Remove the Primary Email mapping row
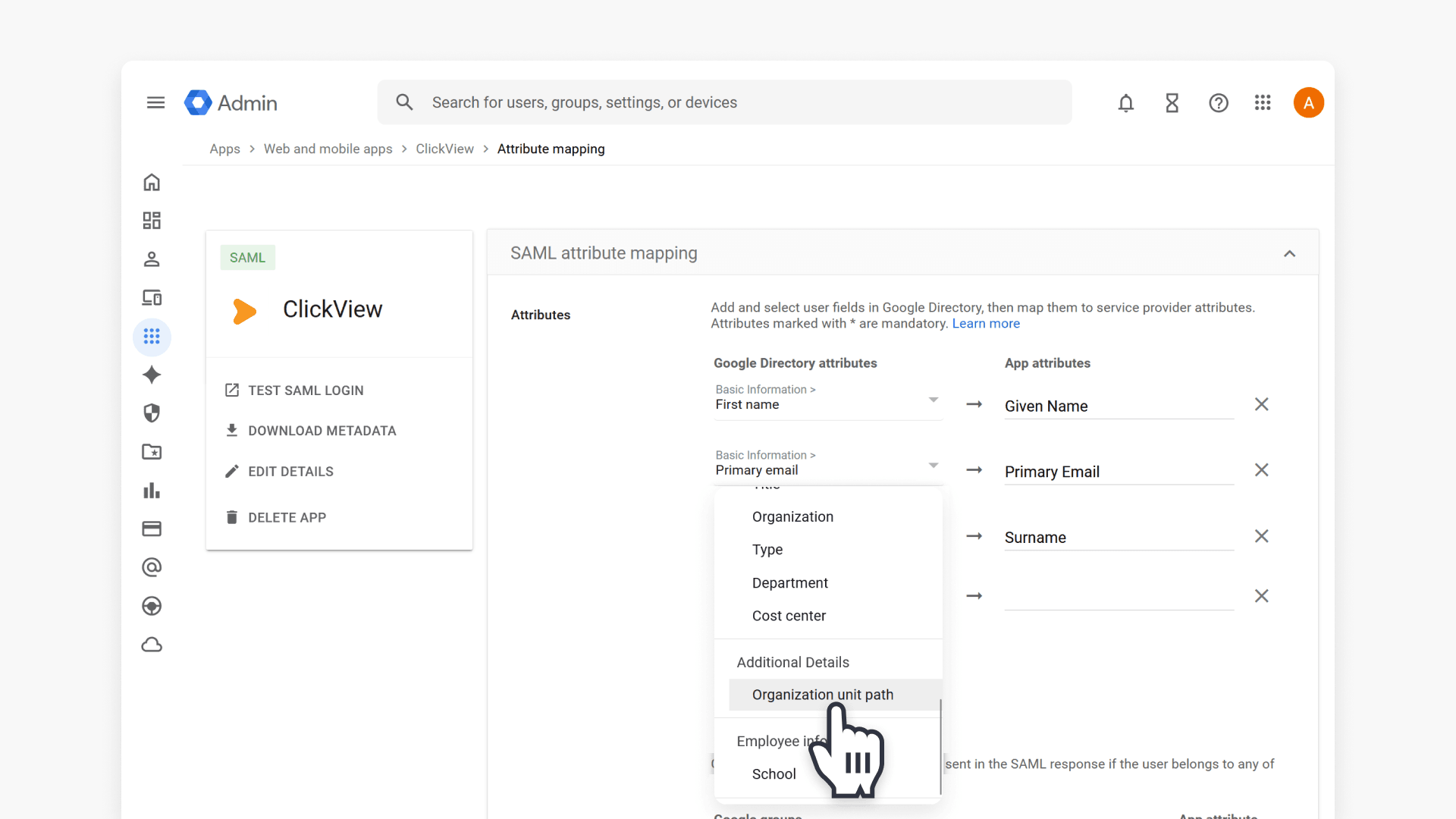Screen dimensions: 1456x819 (1262, 470)
